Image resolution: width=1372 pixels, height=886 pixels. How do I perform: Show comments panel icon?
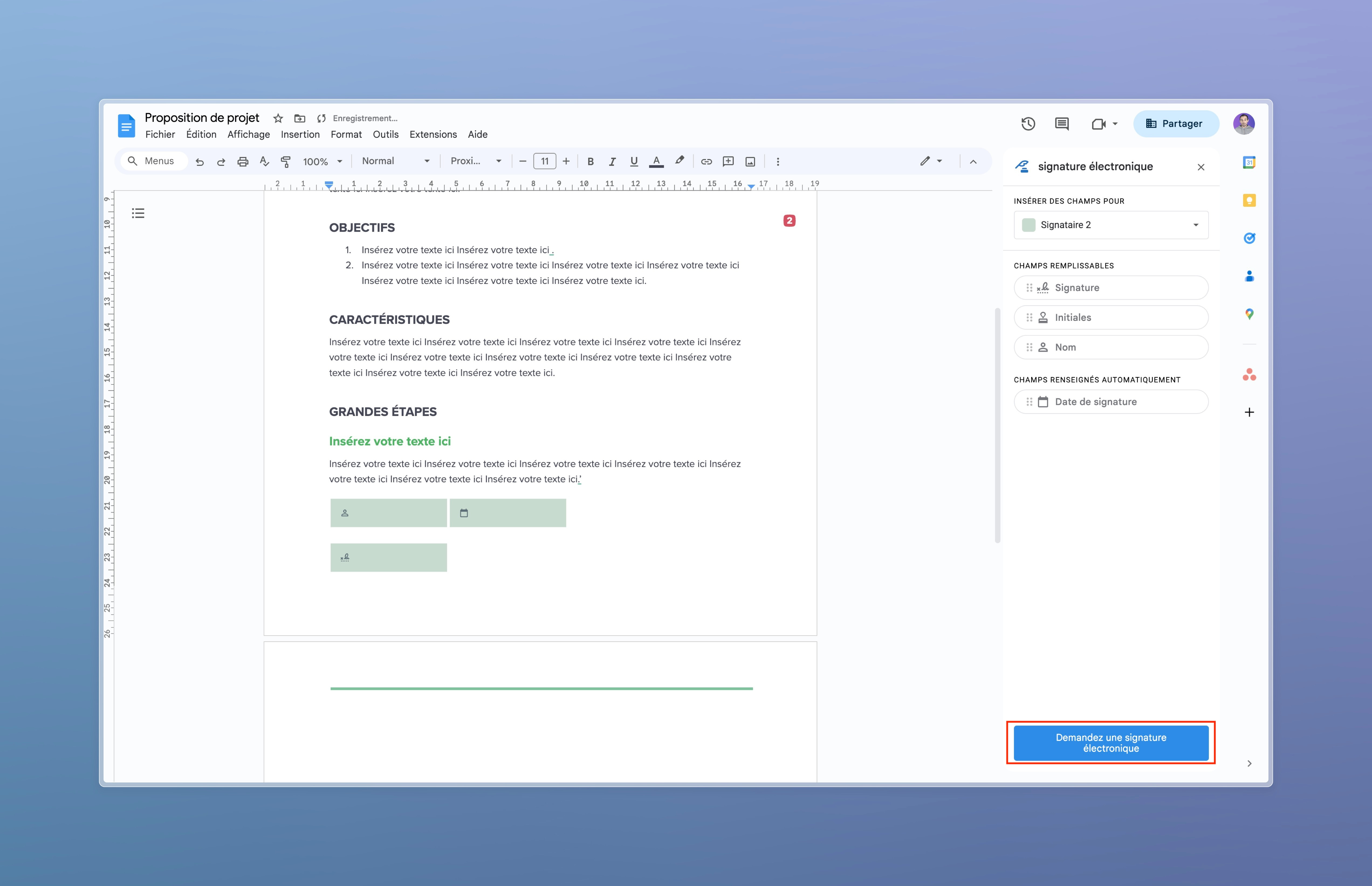(1062, 124)
